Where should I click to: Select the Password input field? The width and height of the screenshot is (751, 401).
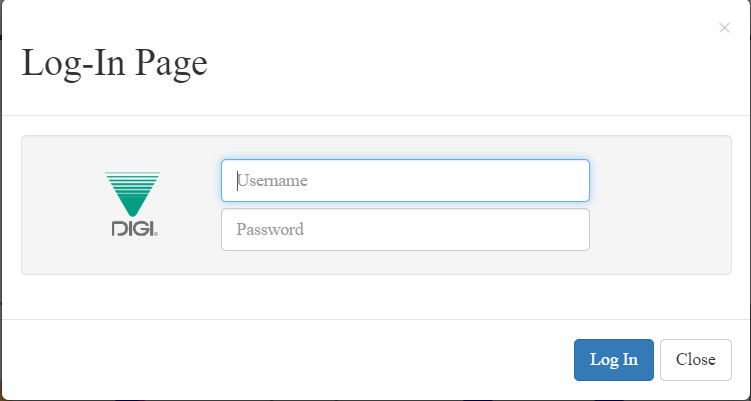pyautogui.click(x=405, y=229)
